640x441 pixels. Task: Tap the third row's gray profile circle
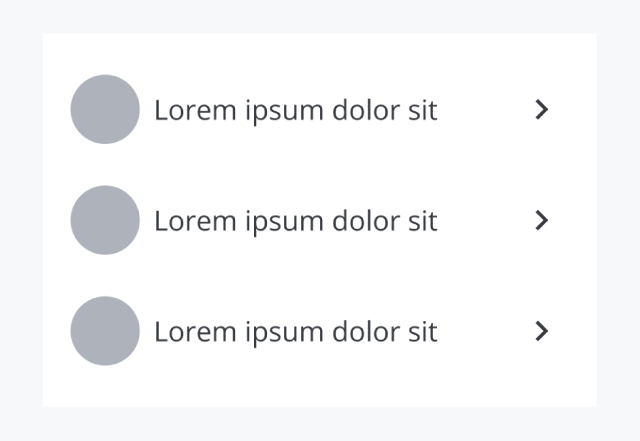coord(105,331)
